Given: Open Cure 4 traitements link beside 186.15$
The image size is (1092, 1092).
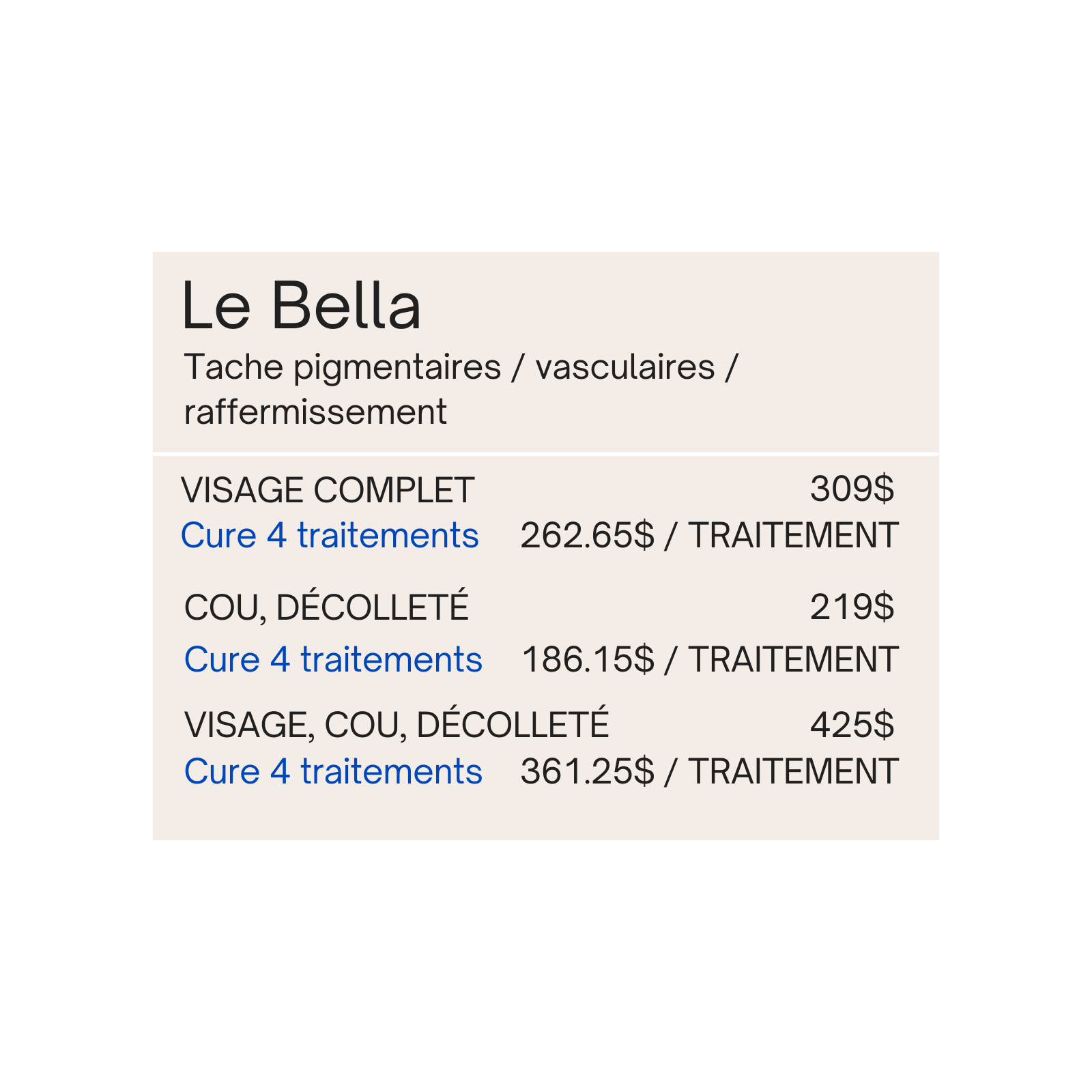Looking at the screenshot, I should [x=333, y=659].
